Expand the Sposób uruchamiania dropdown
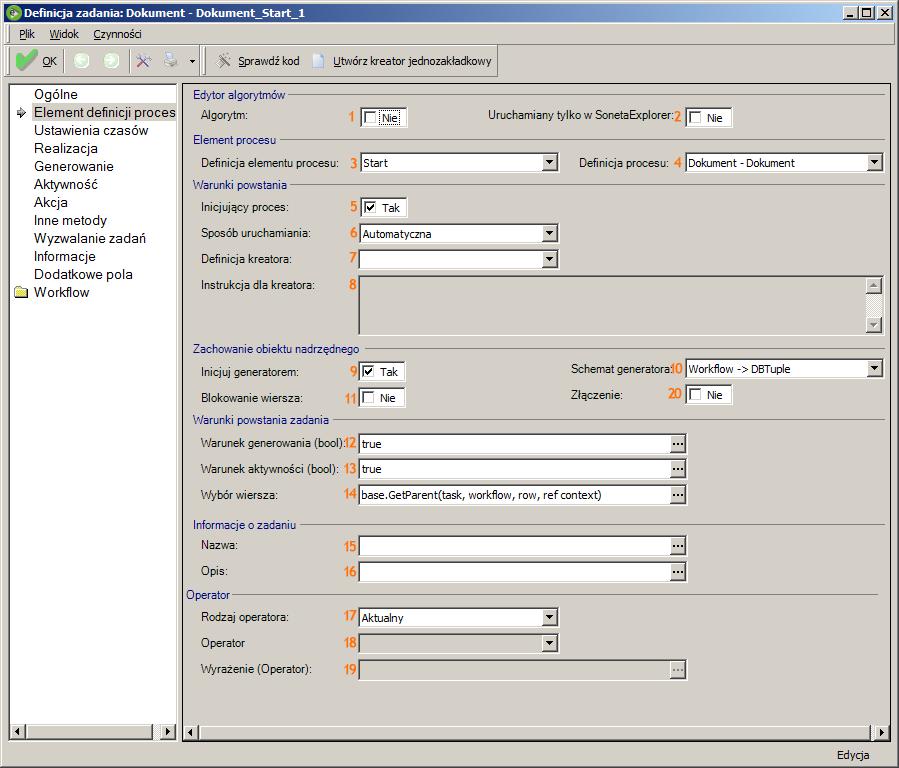Viewport: 899px width, 768px height. point(549,233)
